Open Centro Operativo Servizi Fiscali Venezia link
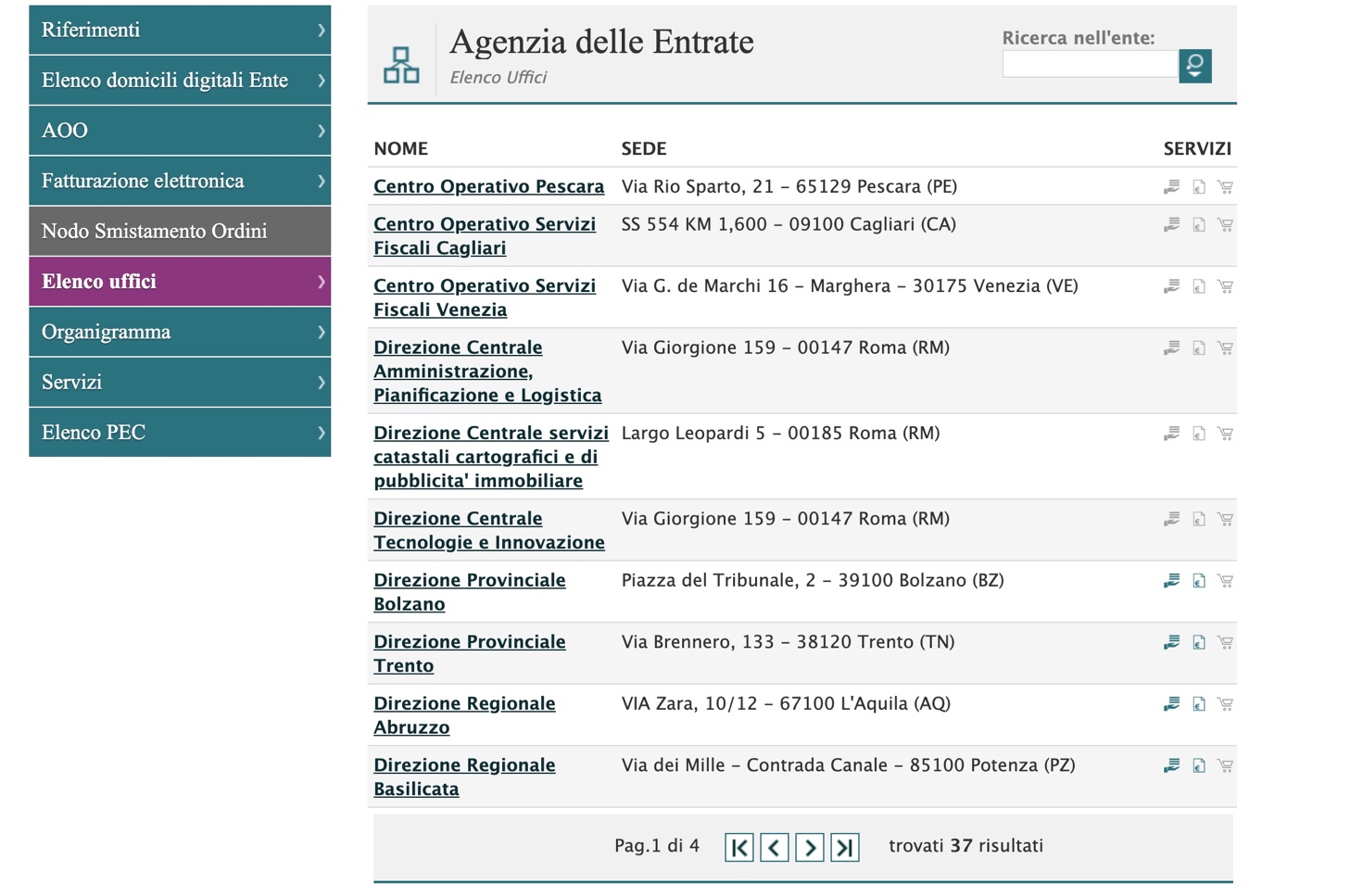1363x896 pixels. click(x=485, y=297)
